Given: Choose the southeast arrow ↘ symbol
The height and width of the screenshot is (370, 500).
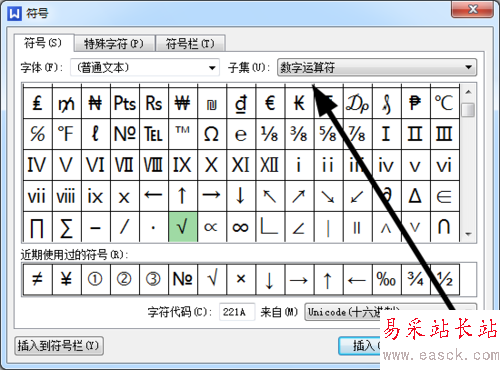Looking at the screenshot, I should [328, 196].
